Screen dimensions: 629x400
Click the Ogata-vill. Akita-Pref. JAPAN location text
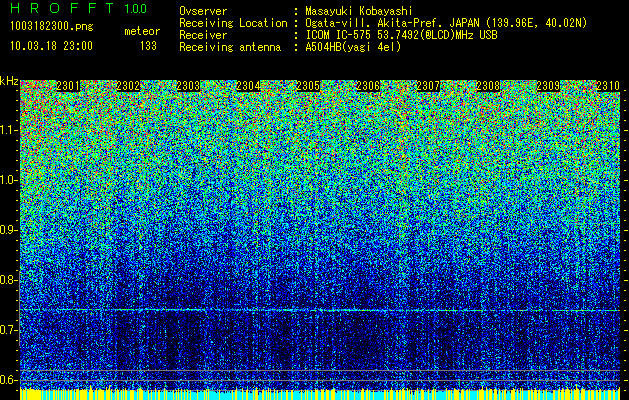(446, 23)
